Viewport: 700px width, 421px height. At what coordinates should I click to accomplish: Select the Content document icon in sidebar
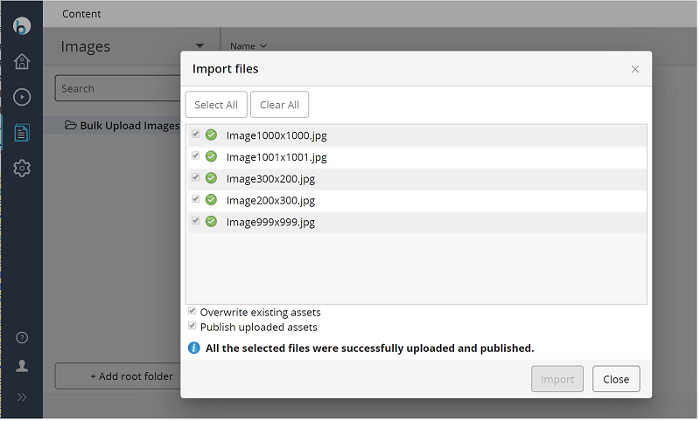click(x=21, y=133)
